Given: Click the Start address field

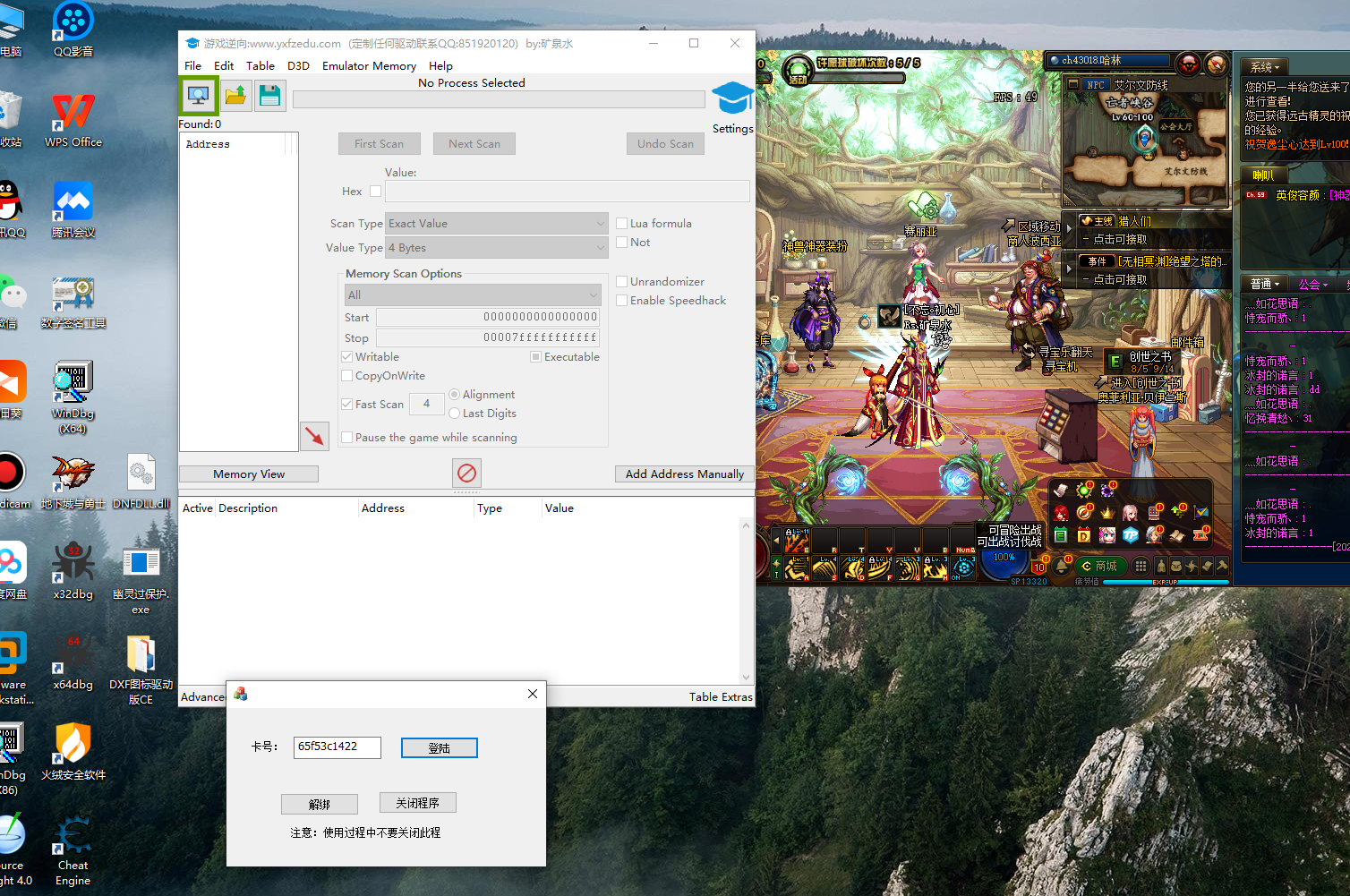Looking at the screenshot, I should pyautogui.click(x=488, y=317).
